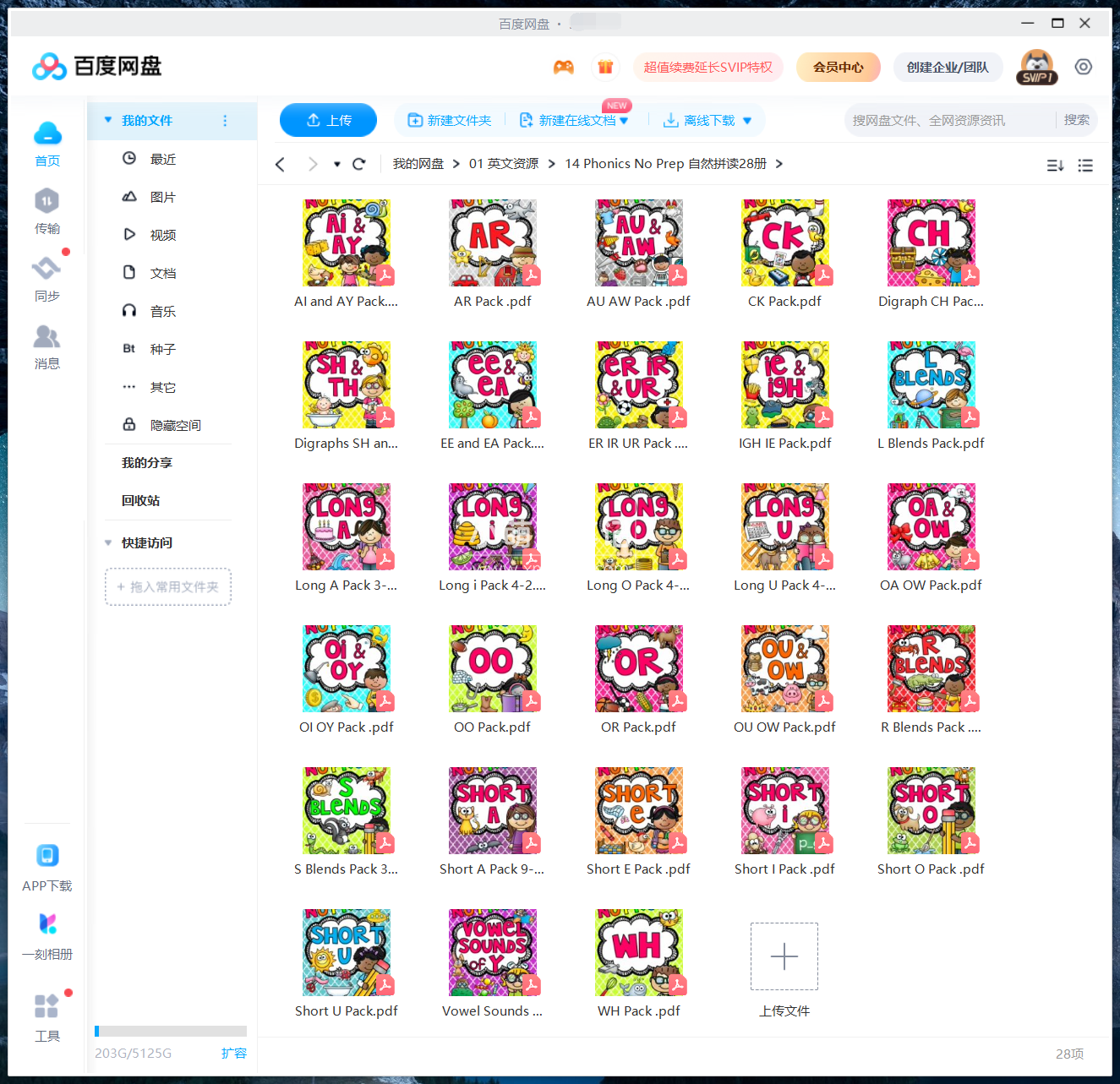Refresh the current folder view

coord(358,163)
